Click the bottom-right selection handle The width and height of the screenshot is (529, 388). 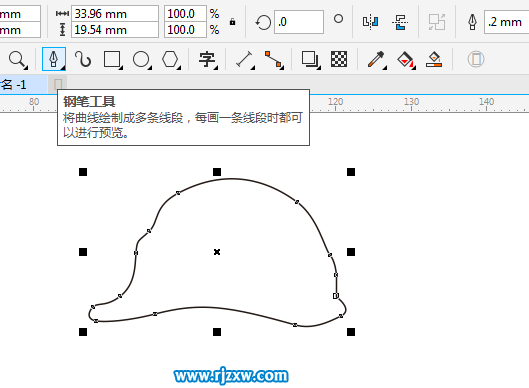point(351,332)
